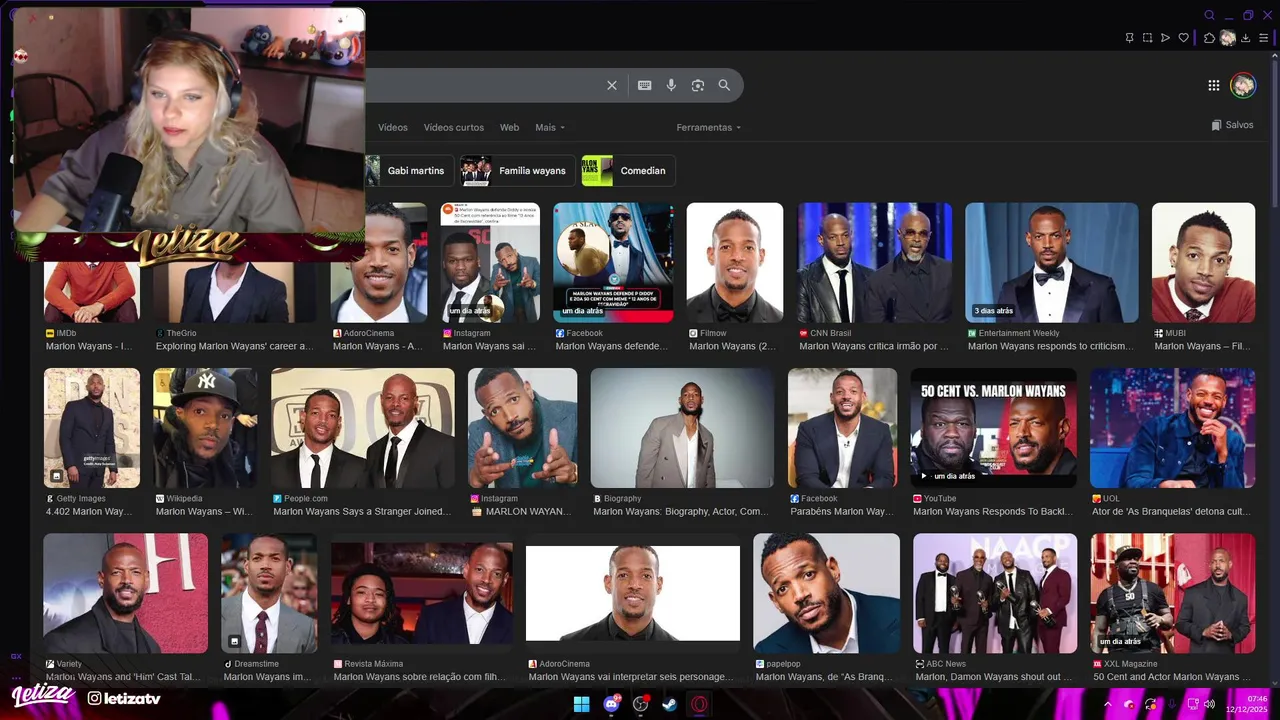Open the XXL Magazine image result
Viewport: 1280px width, 720px height.
1173,593
